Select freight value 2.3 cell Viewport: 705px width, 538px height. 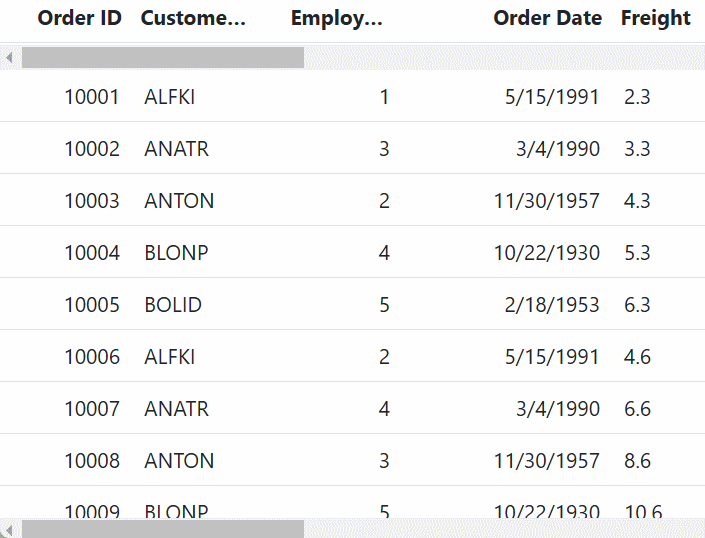click(x=637, y=97)
